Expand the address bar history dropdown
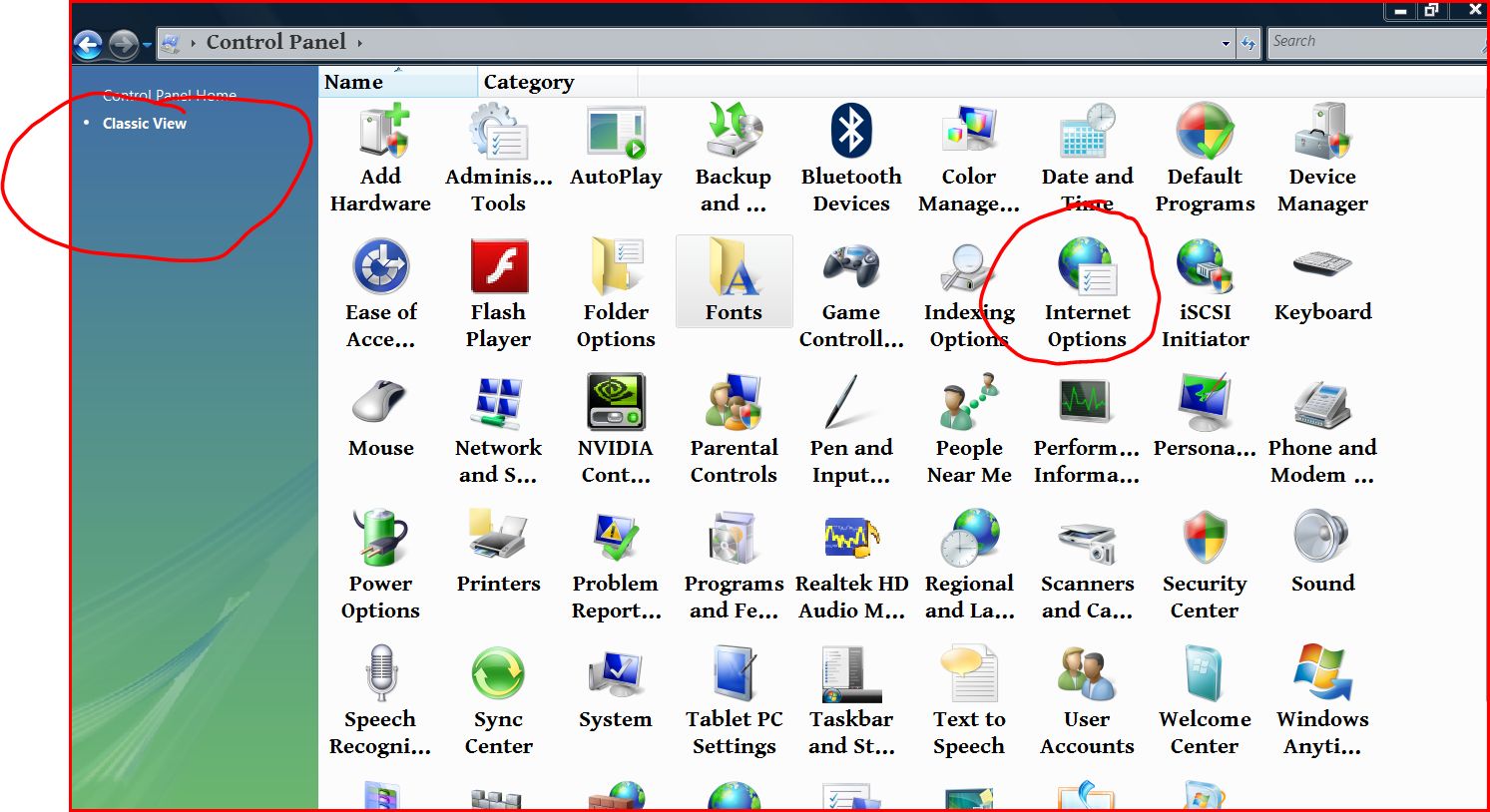Screen dimensions: 1490x812 (x=1226, y=44)
